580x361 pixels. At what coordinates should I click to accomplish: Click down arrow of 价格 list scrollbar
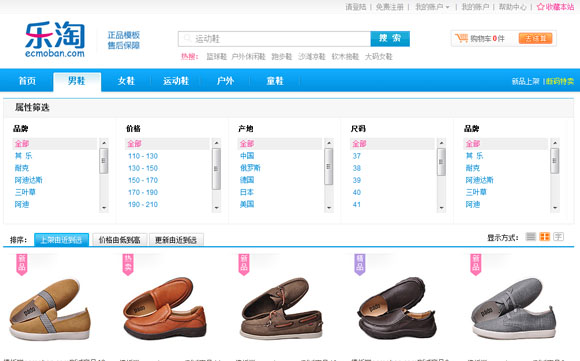click(x=216, y=208)
